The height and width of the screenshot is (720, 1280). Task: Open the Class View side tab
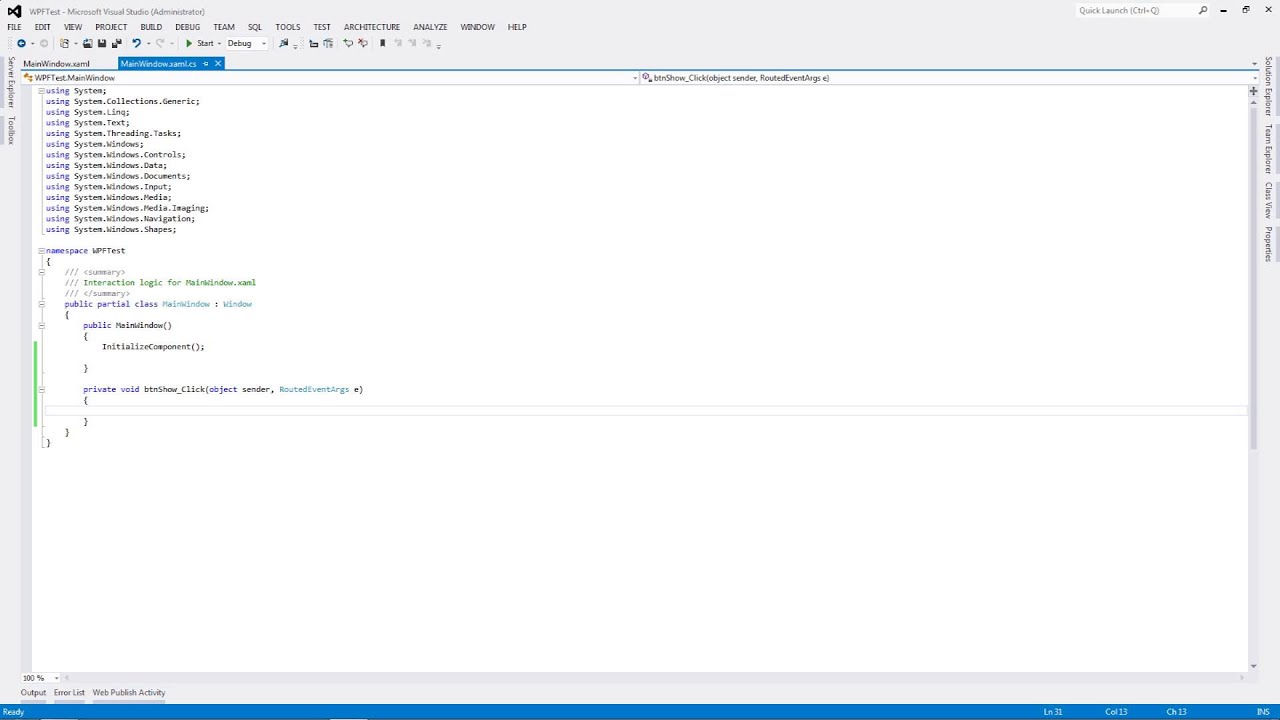pos(1268,200)
